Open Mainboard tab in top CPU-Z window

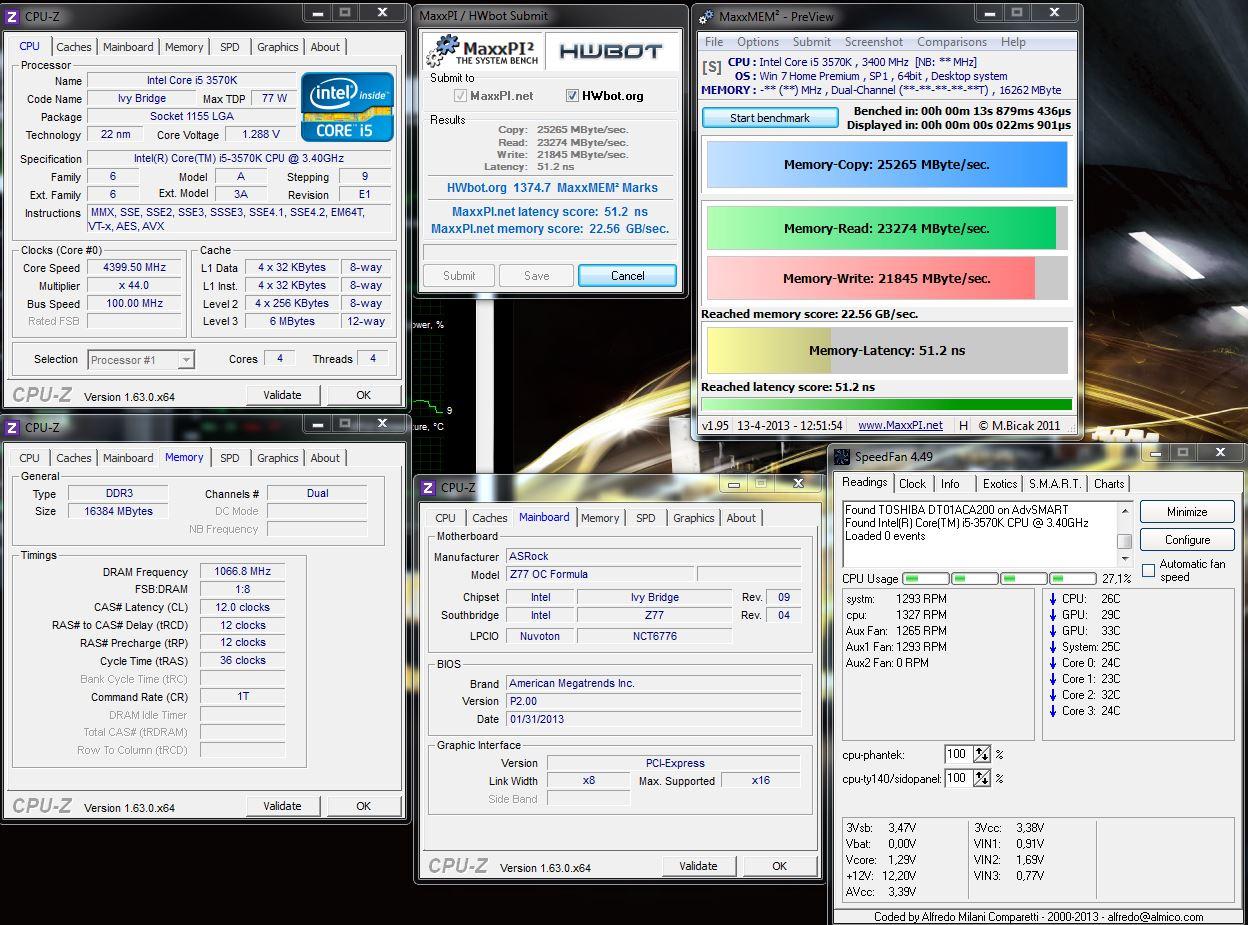point(128,47)
